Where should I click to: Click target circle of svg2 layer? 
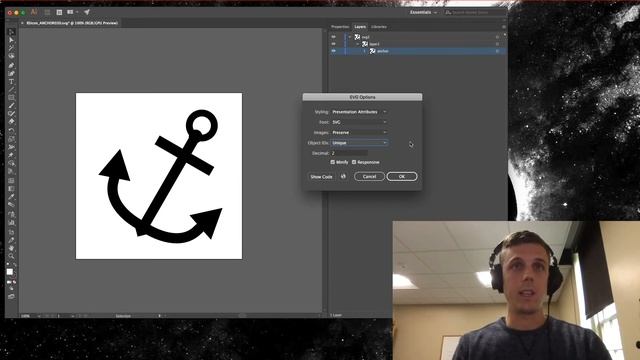coord(497,37)
